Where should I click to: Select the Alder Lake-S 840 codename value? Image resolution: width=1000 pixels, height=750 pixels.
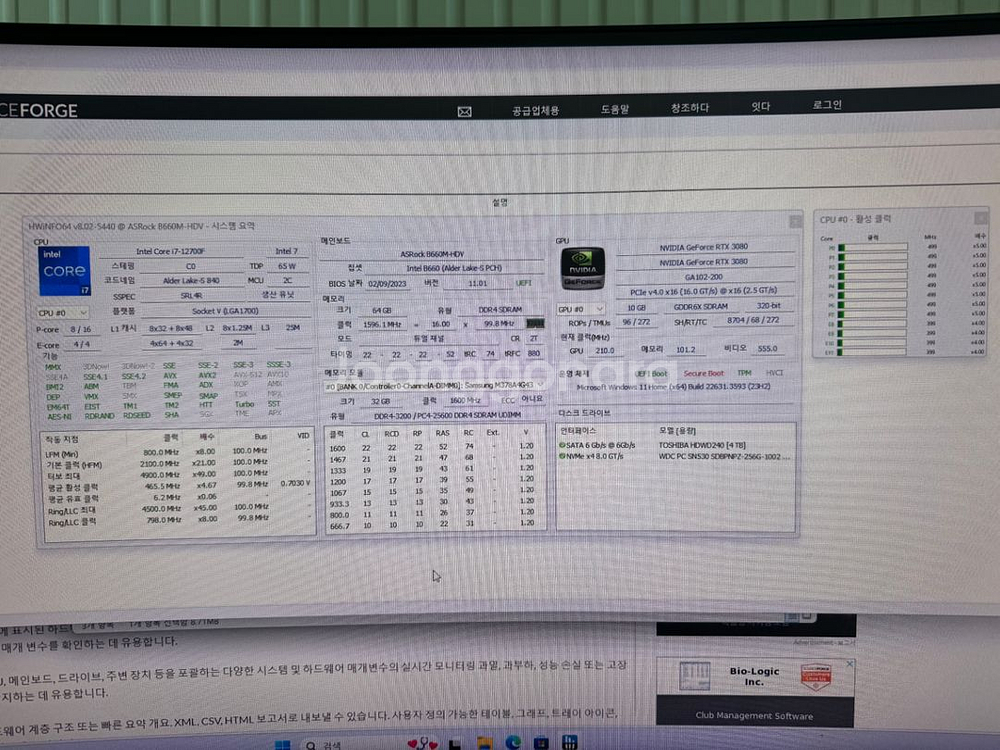(x=191, y=281)
